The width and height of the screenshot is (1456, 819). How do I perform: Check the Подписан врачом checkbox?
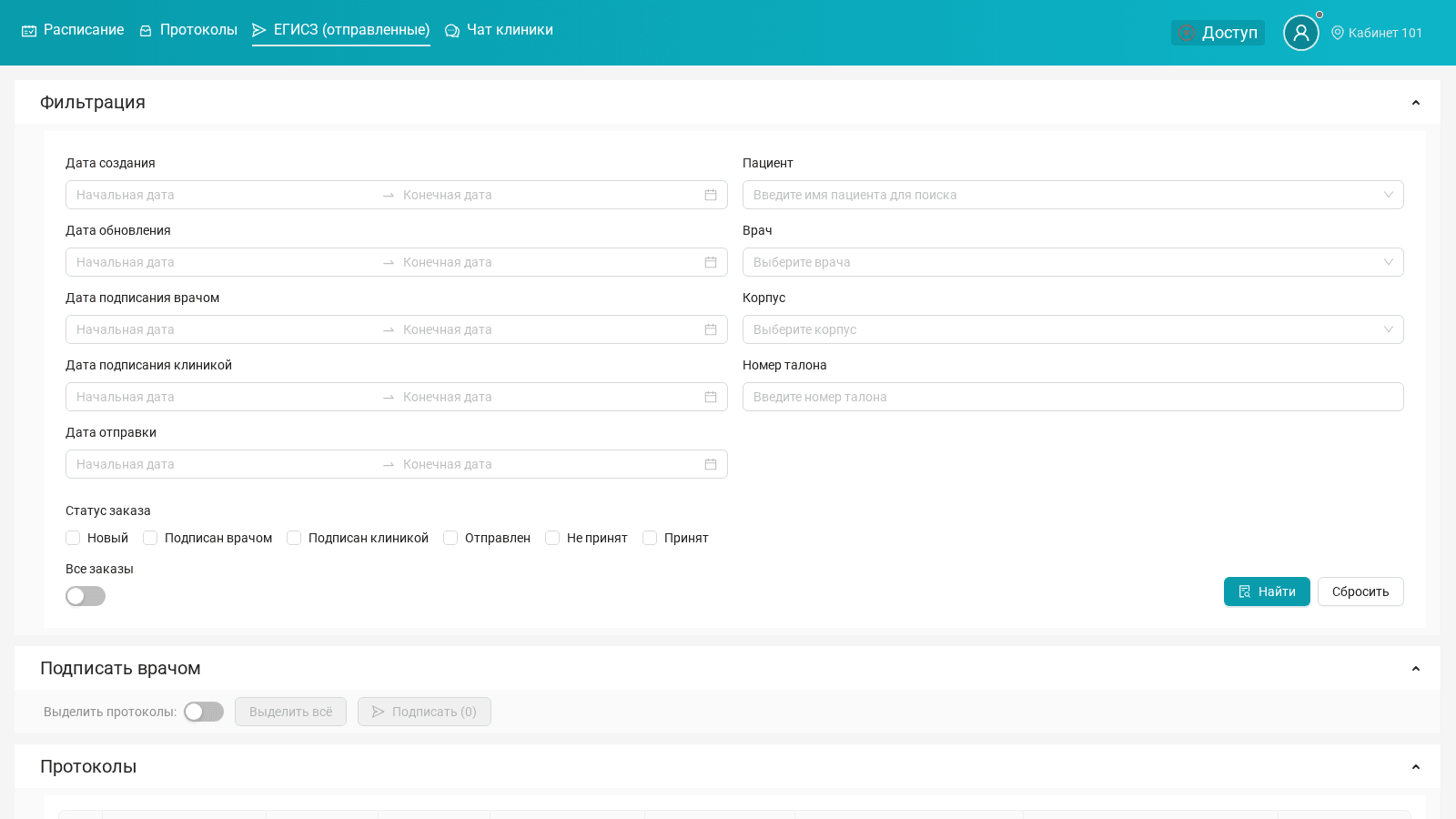pos(150,538)
